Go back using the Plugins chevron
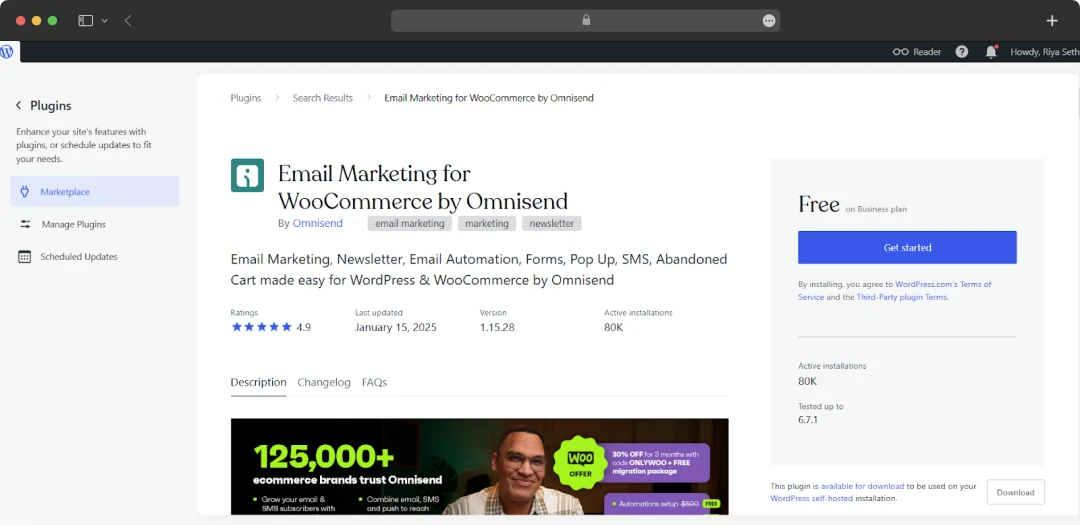Viewport: 1080px width, 525px height. click(19, 105)
